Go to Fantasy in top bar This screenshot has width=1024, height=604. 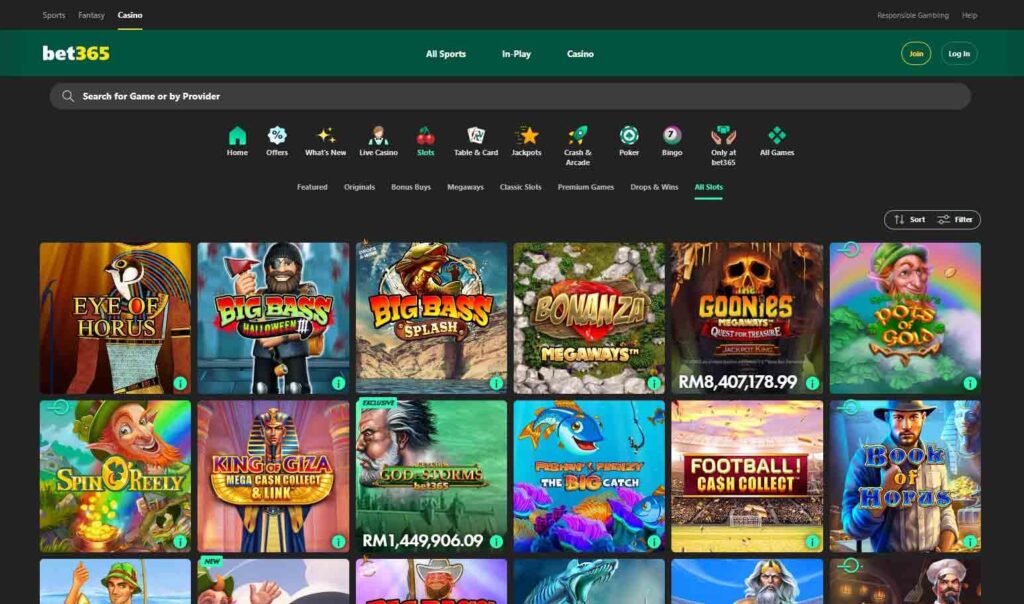(x=91, y=15)
